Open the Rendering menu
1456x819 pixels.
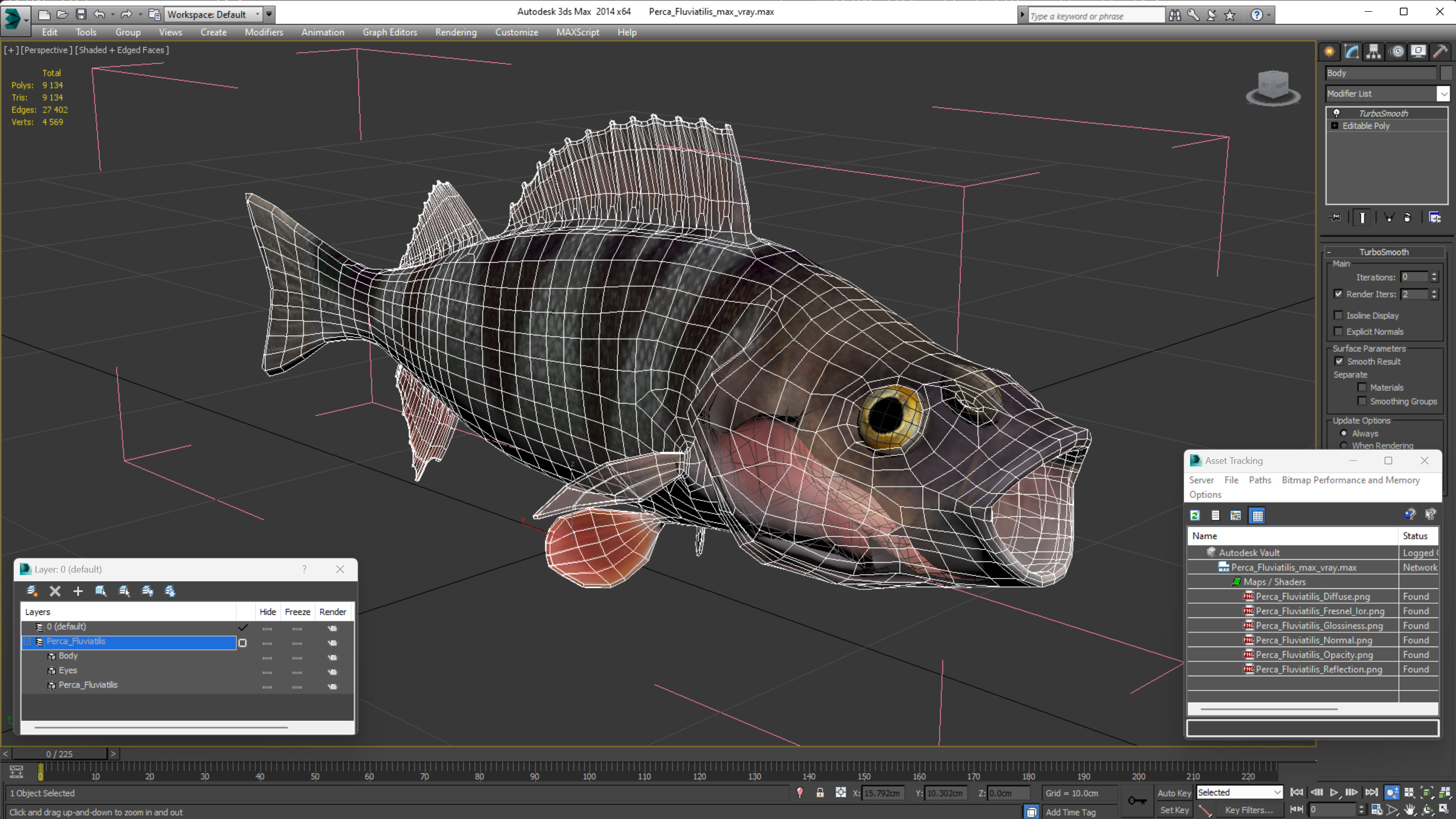point(456,32)
